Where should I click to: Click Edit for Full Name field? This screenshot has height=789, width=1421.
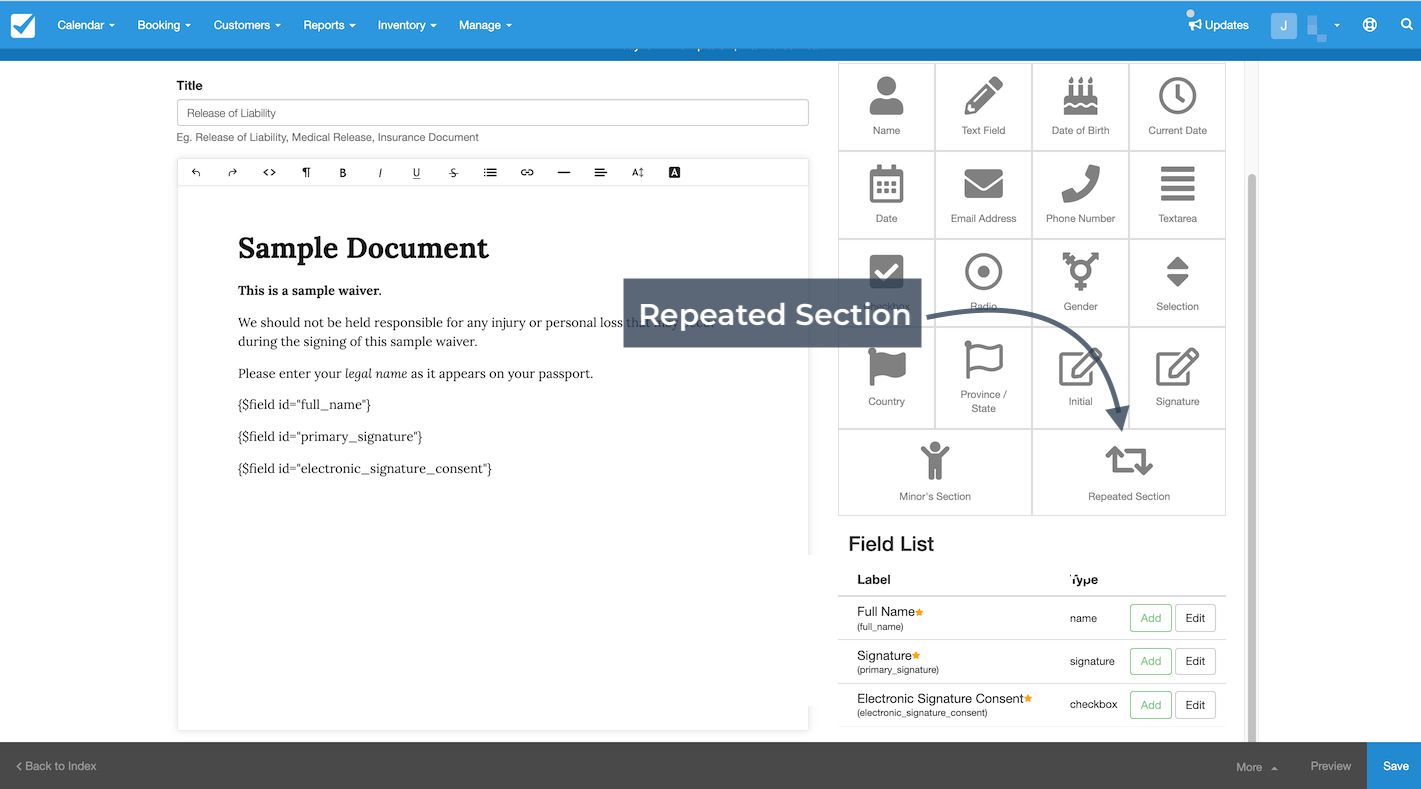pos(1195,618)
